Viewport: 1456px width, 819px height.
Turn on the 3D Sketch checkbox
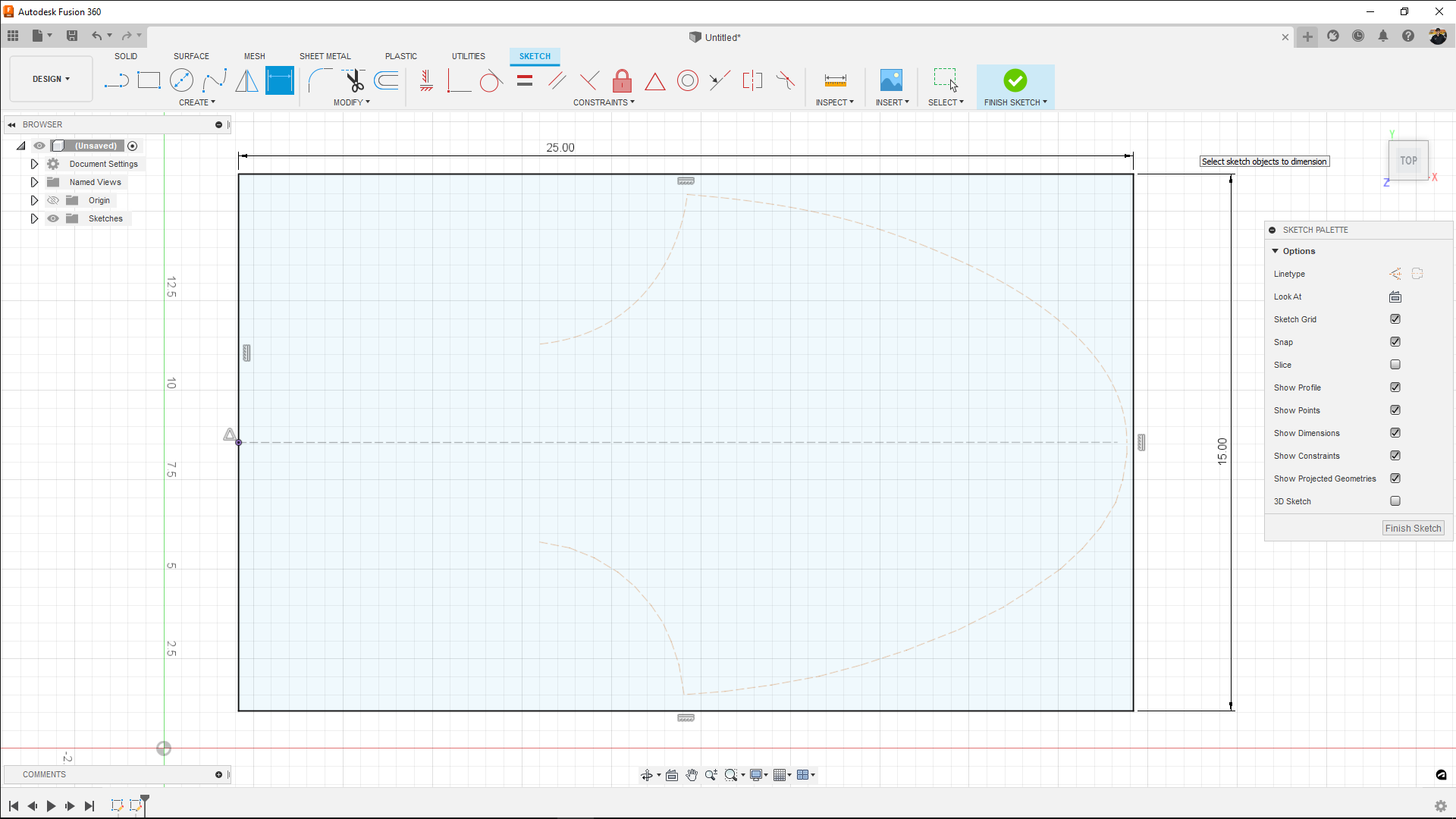pos(1395,501)
